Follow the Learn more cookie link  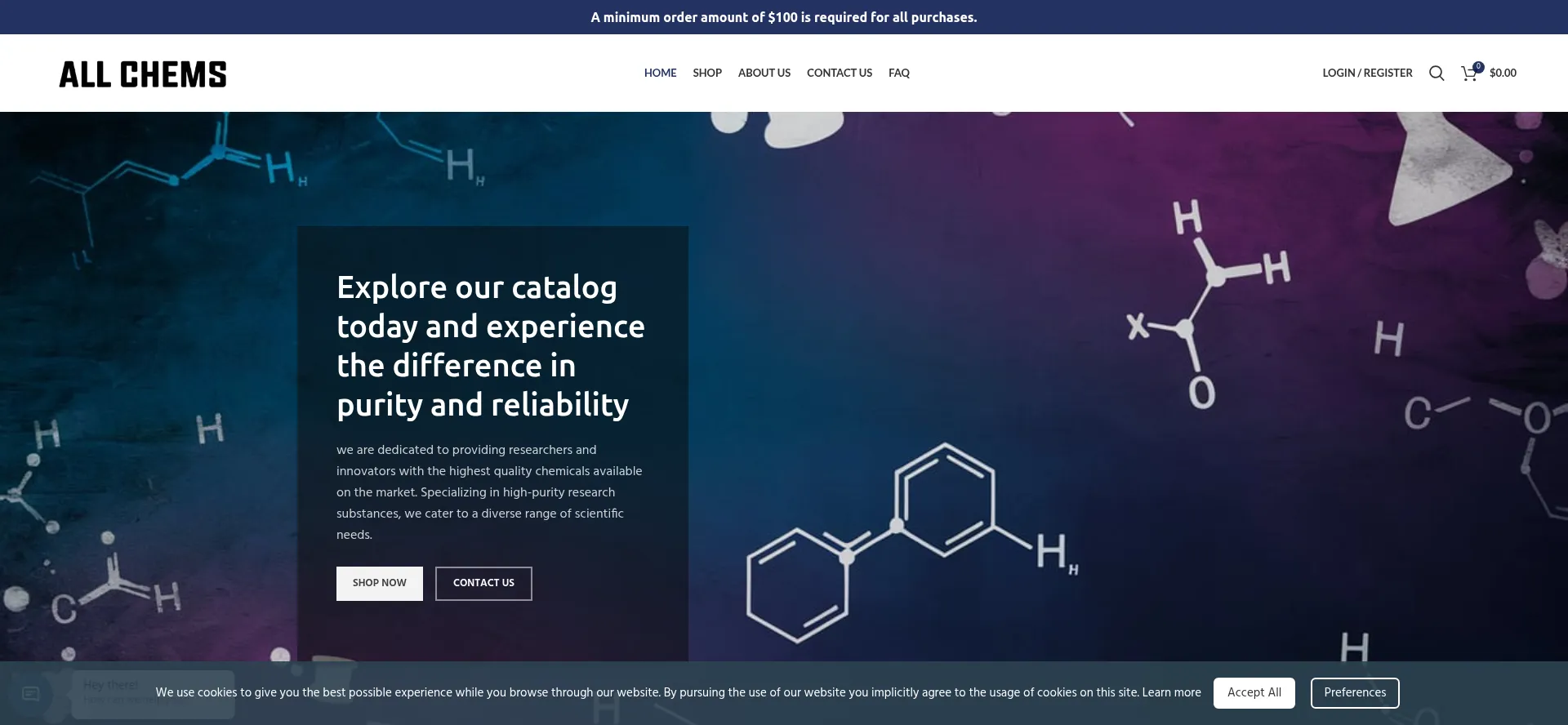[x=1171, y=692]
